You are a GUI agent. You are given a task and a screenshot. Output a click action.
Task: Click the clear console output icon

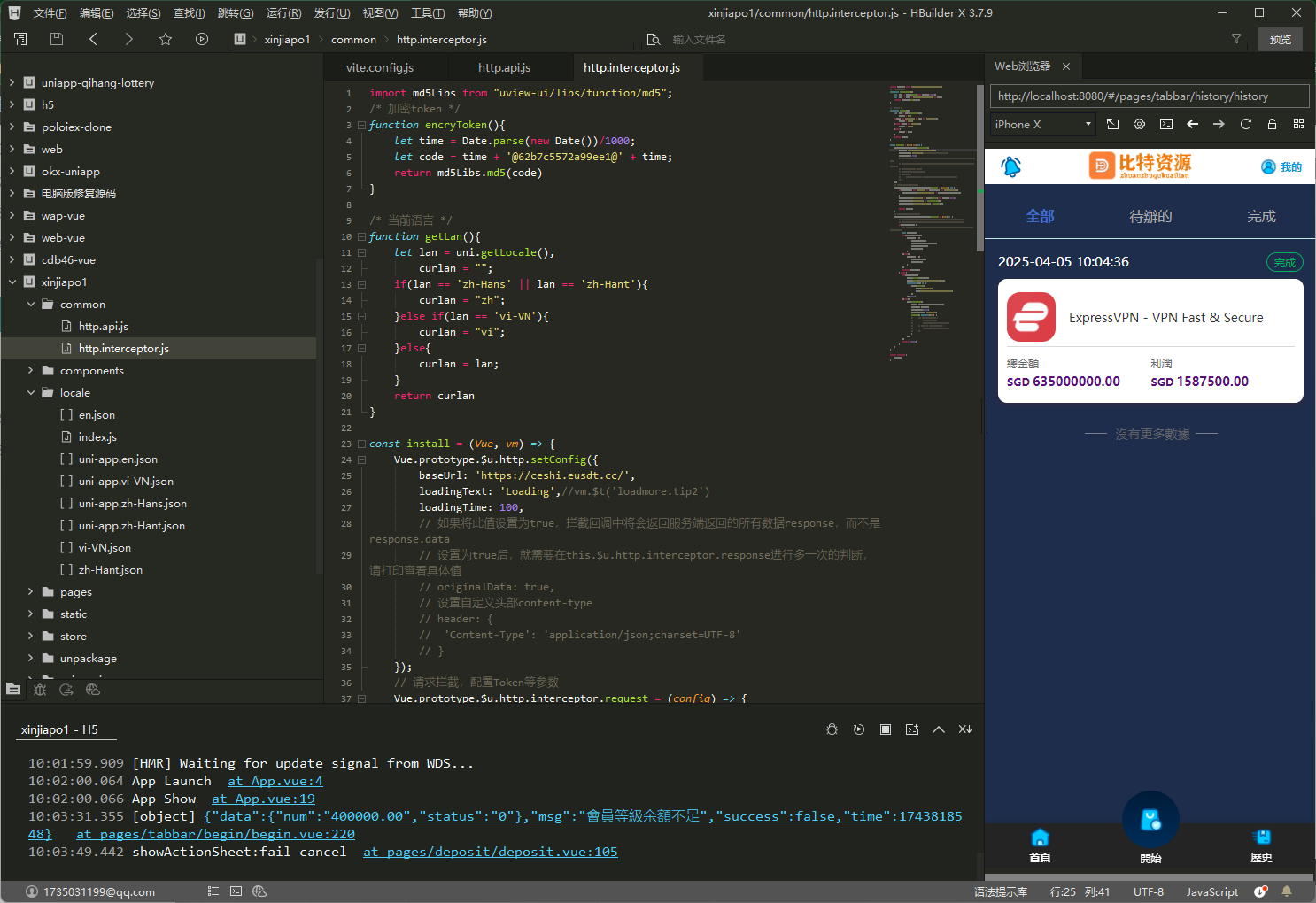point(912,729)
